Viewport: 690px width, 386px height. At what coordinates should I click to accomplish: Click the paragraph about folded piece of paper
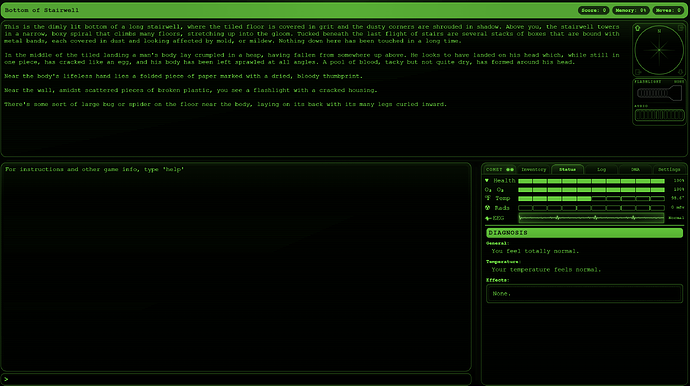point(184,76)
